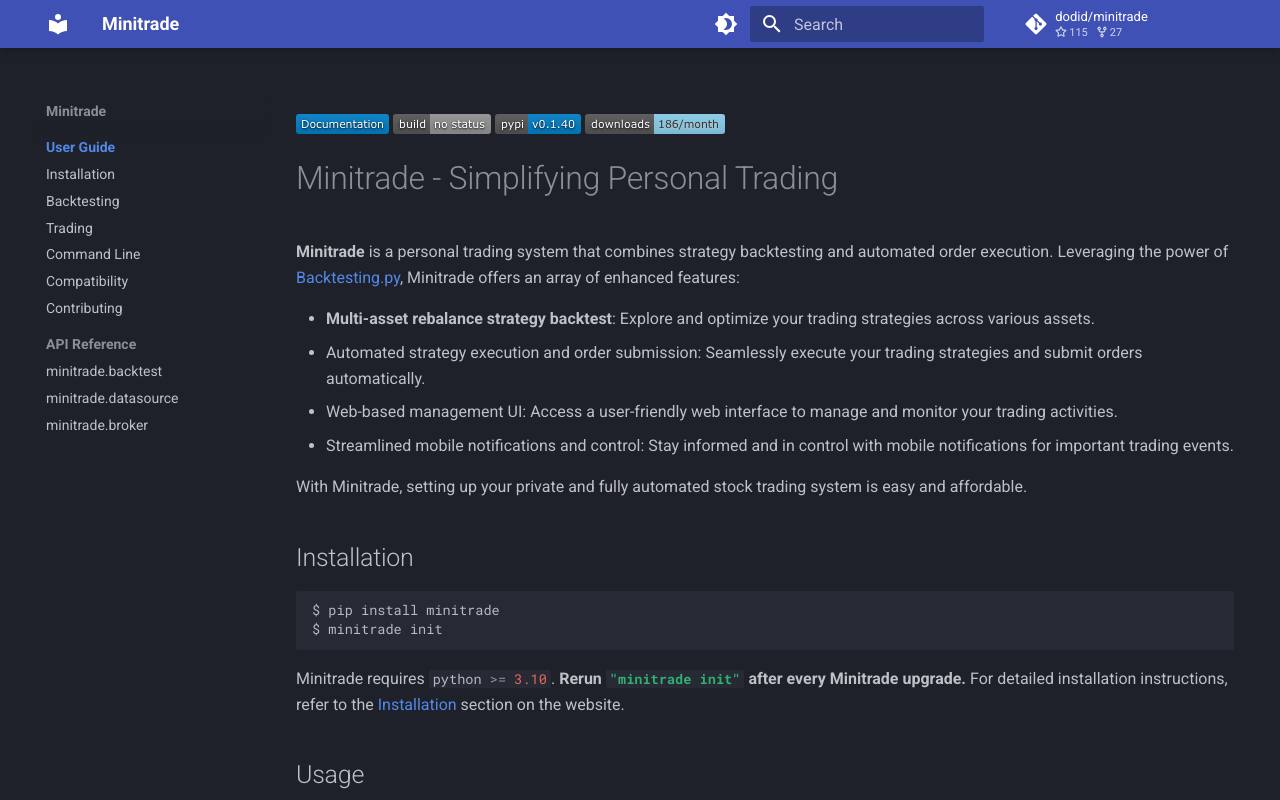Click the main page heading Minitrade - Simplifying Personal Trading
This screenshot has height=800, width=1280.
[x=567, y=178]
